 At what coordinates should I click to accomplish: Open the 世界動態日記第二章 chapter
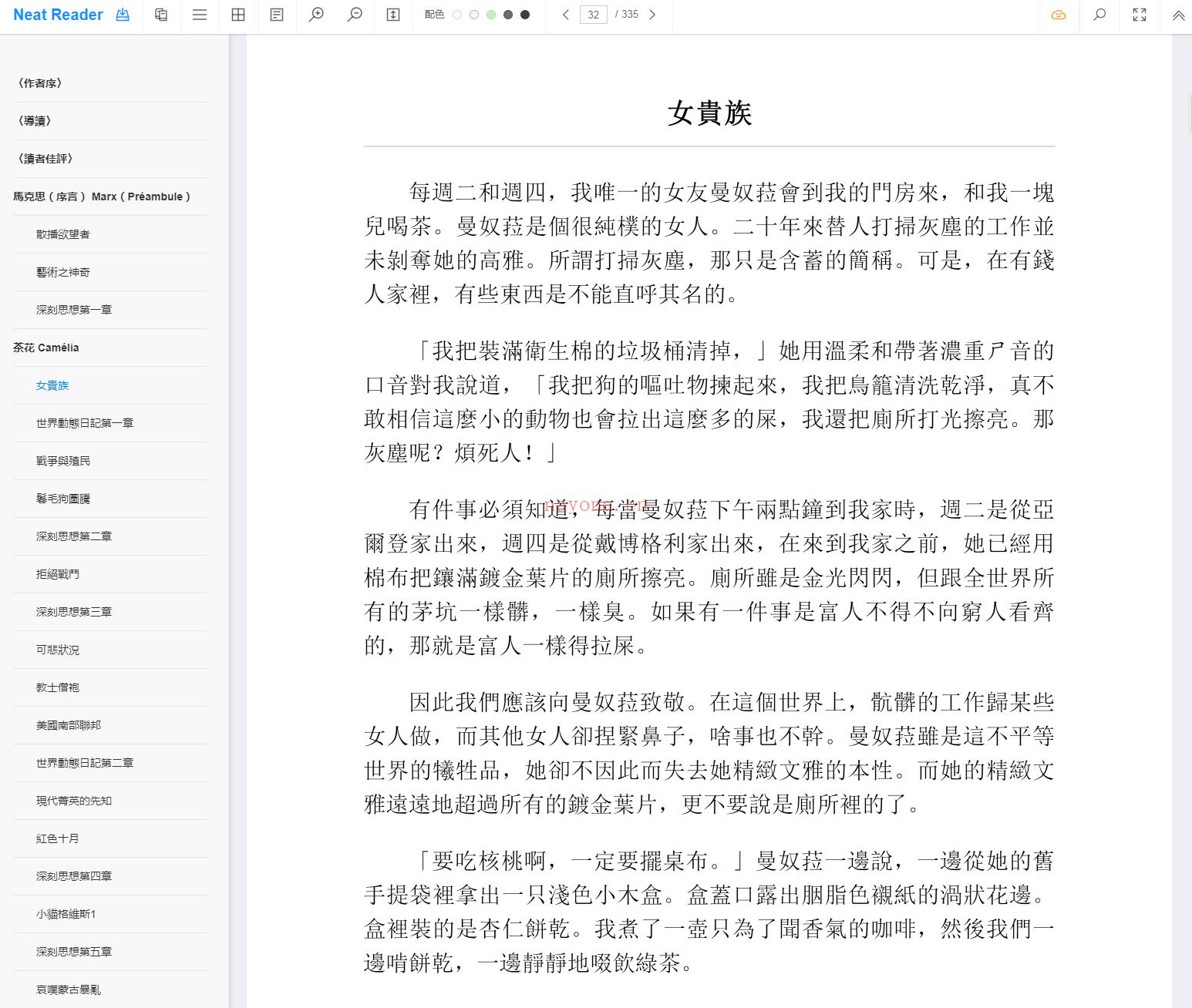click(x=85, y=763)
